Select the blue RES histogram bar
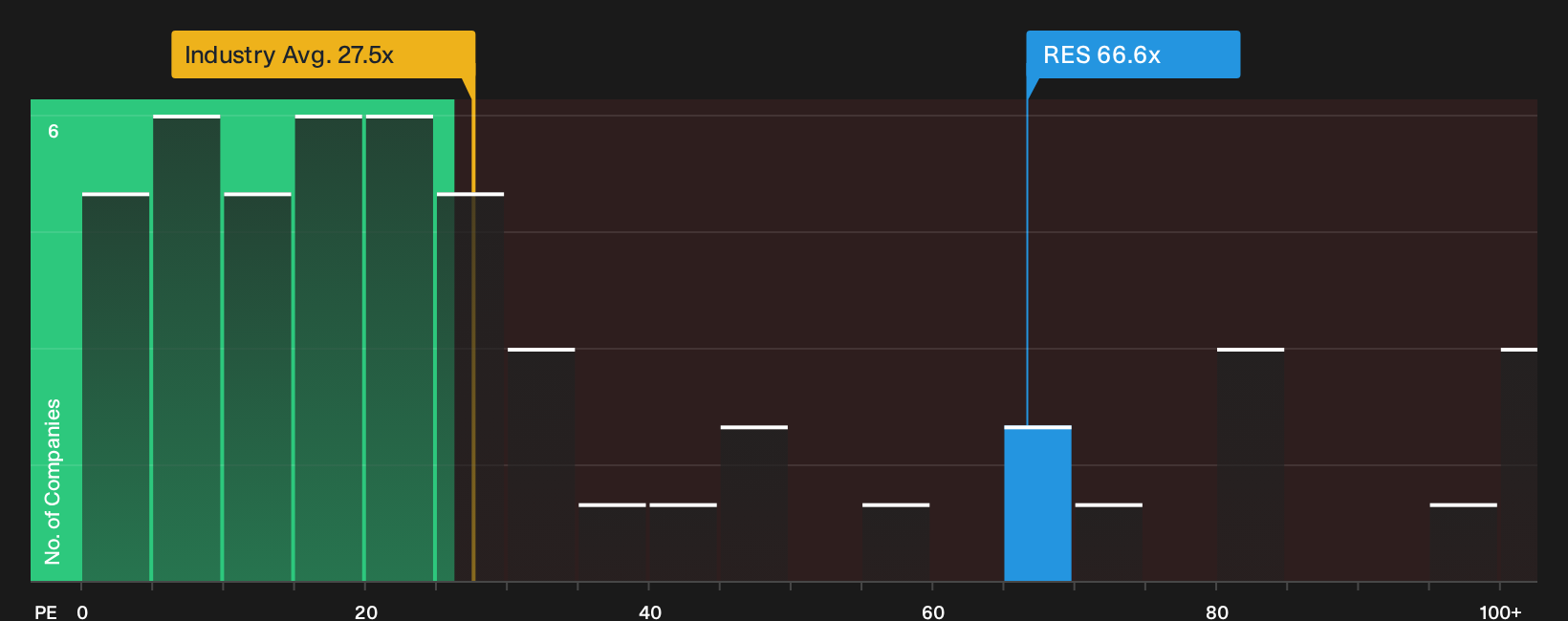1568x621 pixels. pos(1037,503)
